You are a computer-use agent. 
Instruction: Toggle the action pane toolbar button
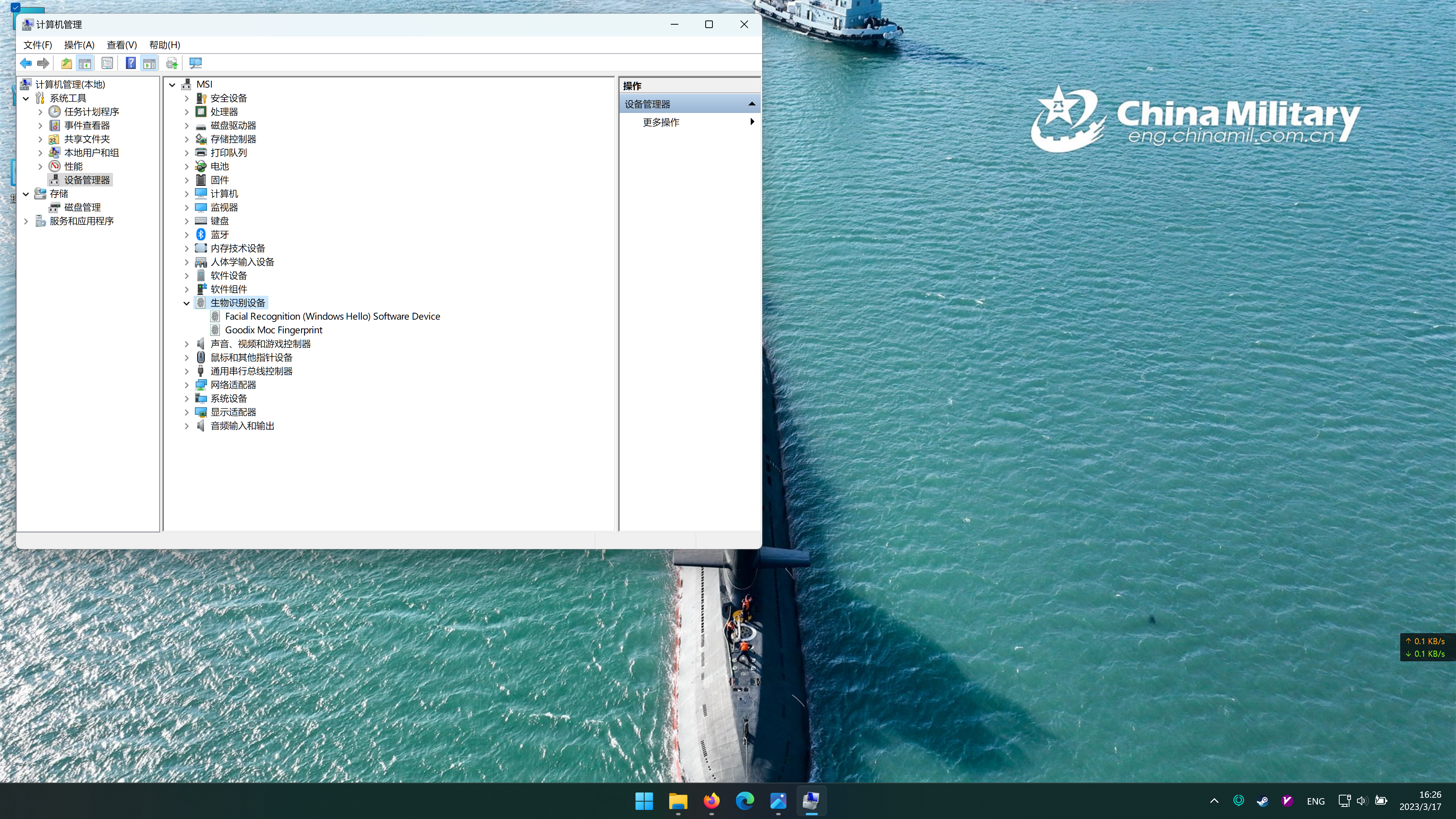[149, 63]
